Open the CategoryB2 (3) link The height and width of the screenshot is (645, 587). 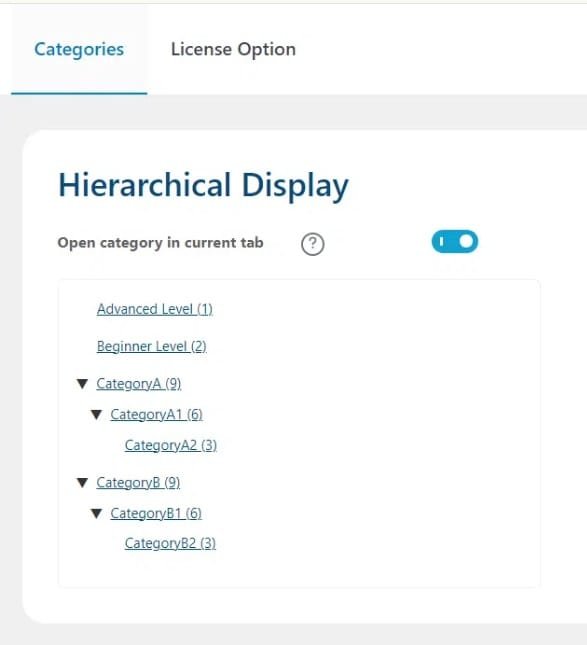(170, 543)
